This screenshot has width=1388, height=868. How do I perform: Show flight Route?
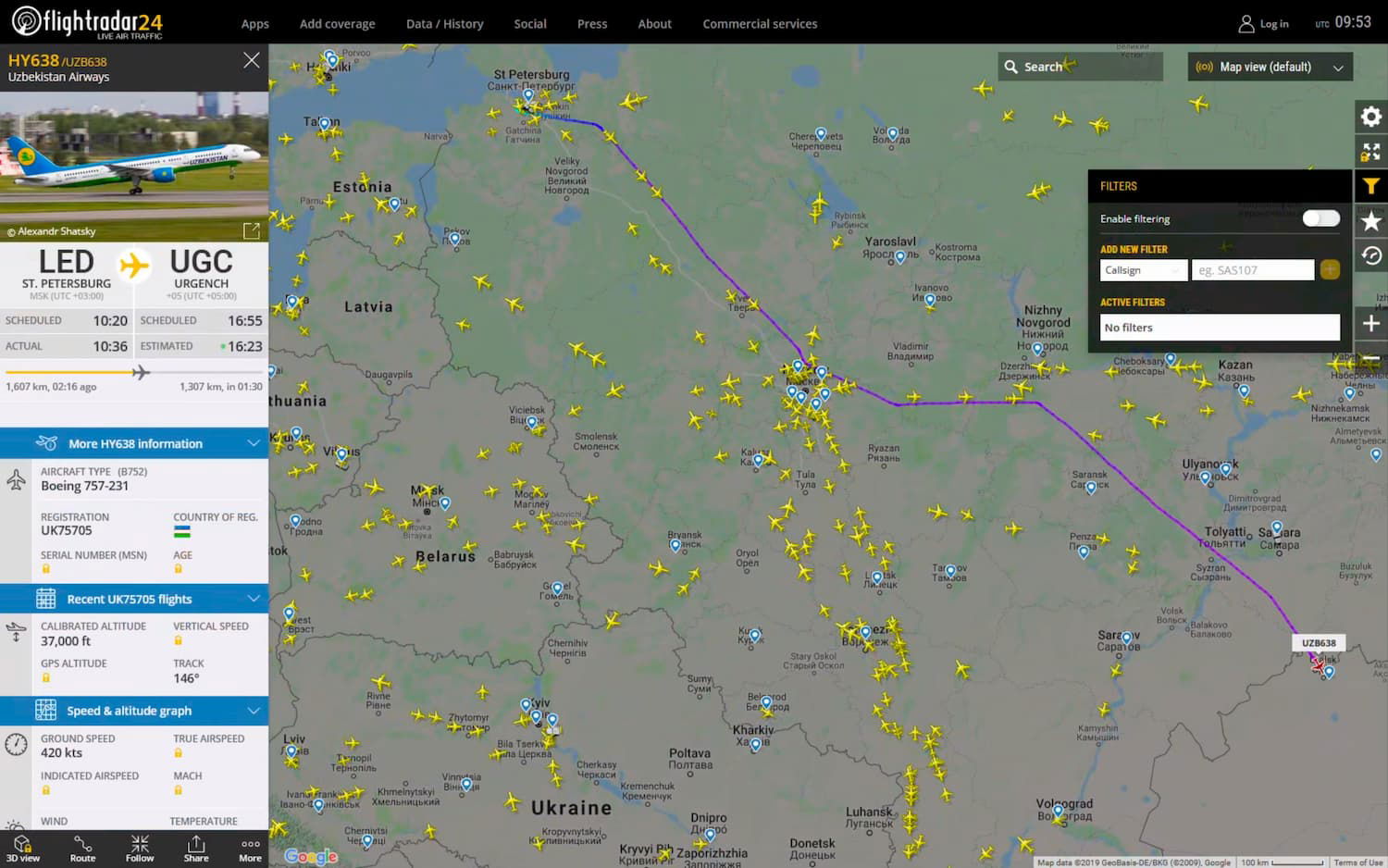[82, 849]
